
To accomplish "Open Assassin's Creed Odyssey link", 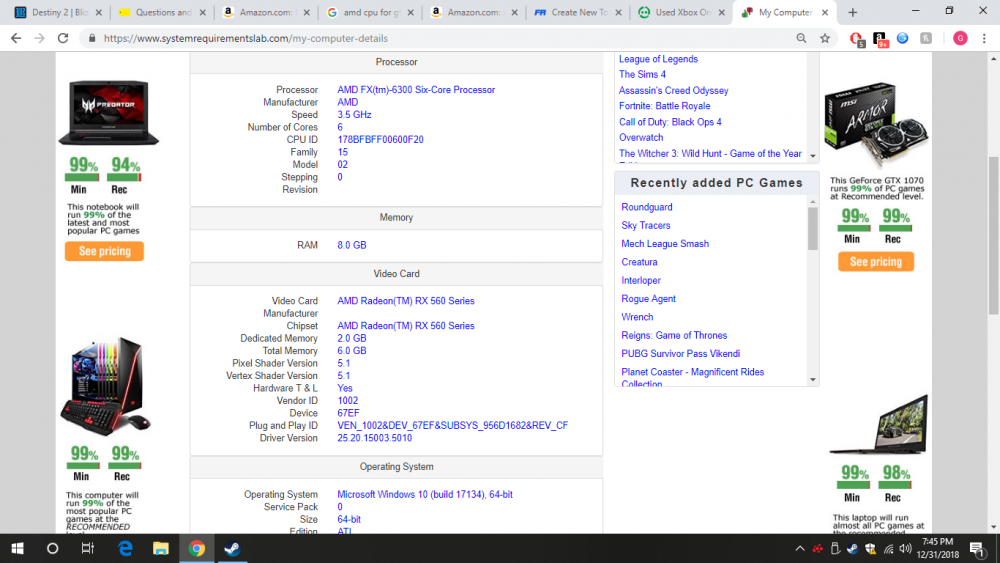I will click(673, 91).
